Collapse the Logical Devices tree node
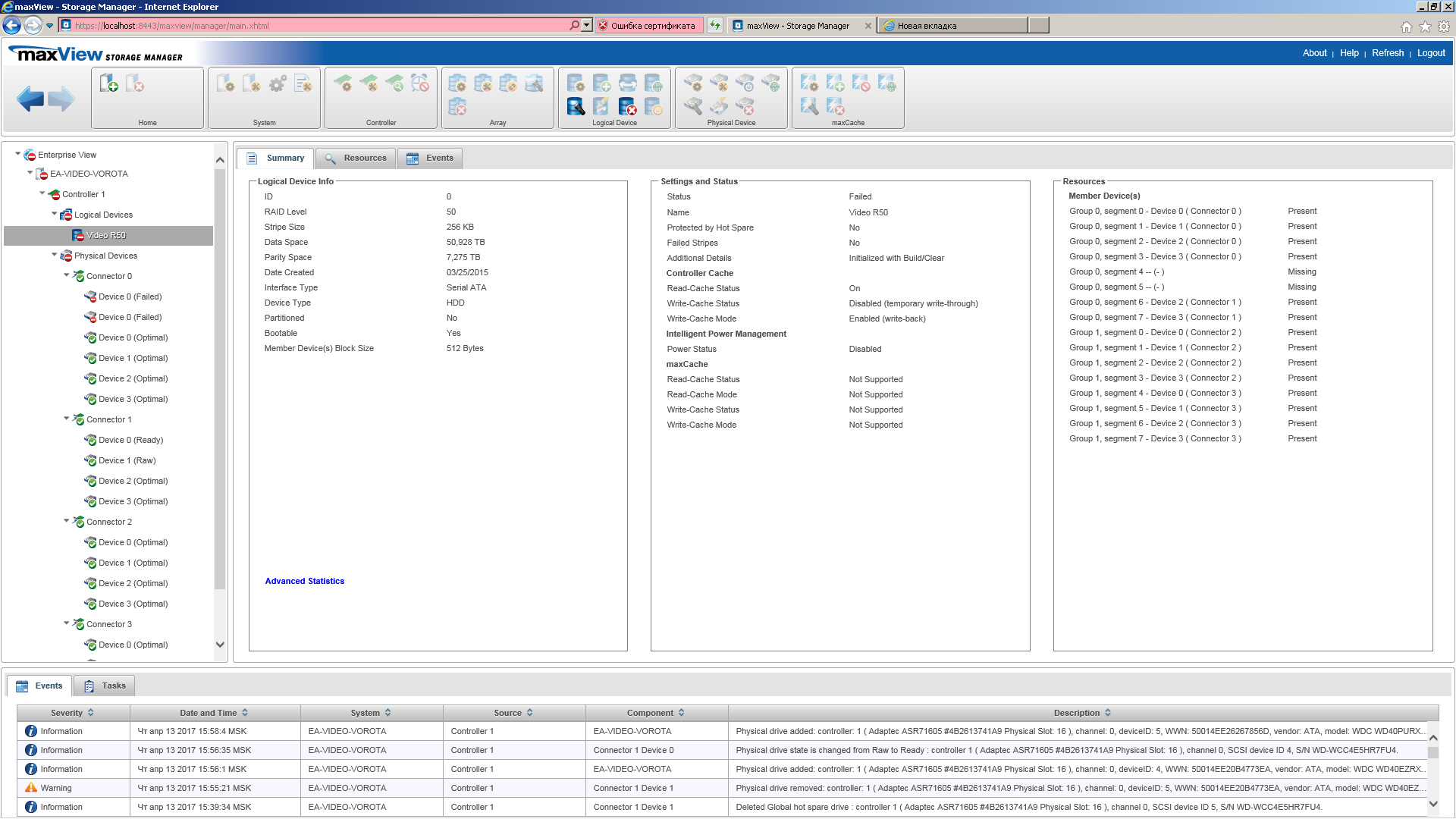The image size is (1456, 819). 55,213
